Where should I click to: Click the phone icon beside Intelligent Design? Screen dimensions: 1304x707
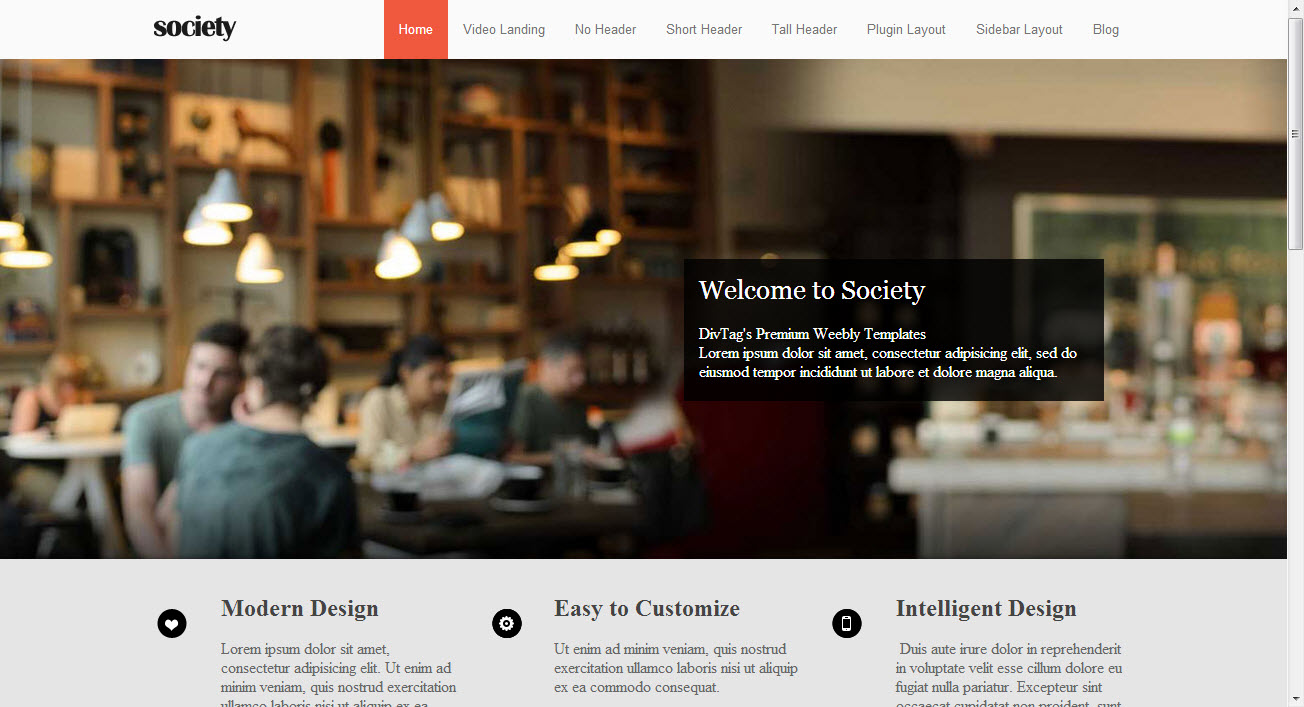(x=847, y=624)
